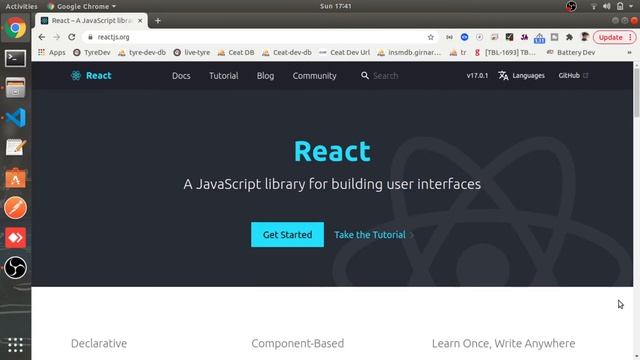Image resolution: width=640 pixels, height=360 pixels.
Task: Open the Ceat DB bookmark
Action: coord(236,52)
